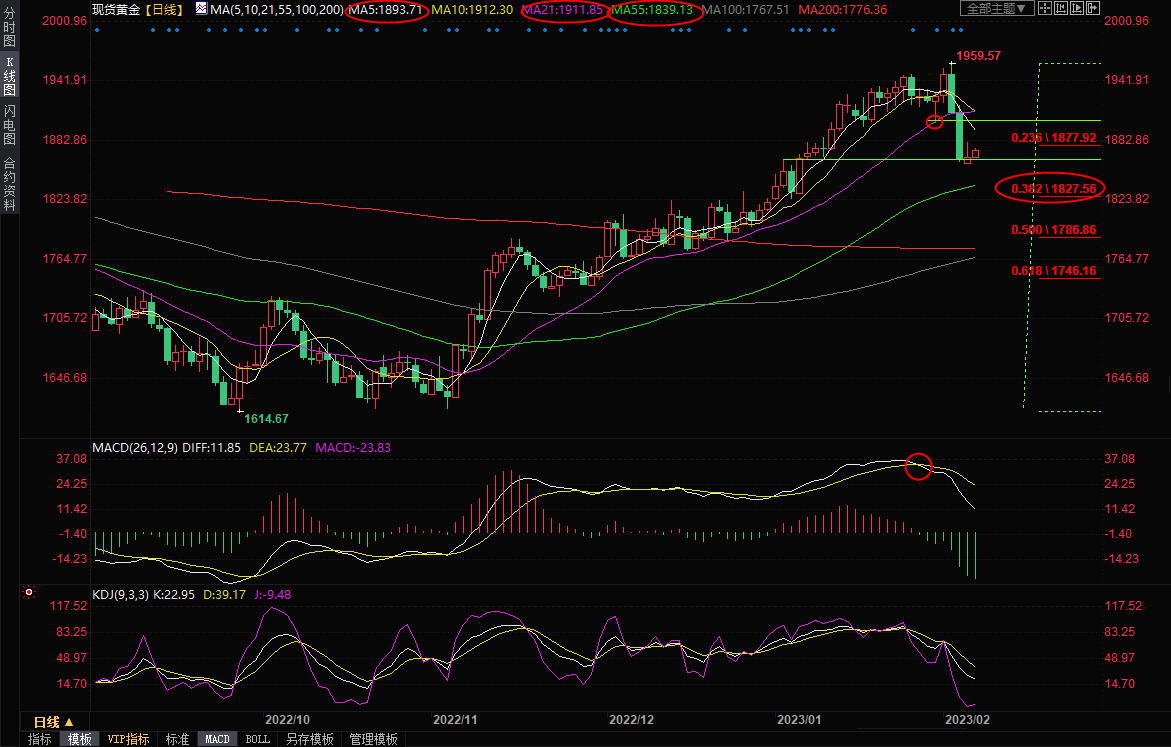Click the MA indicator chart icon

[201, 9]
